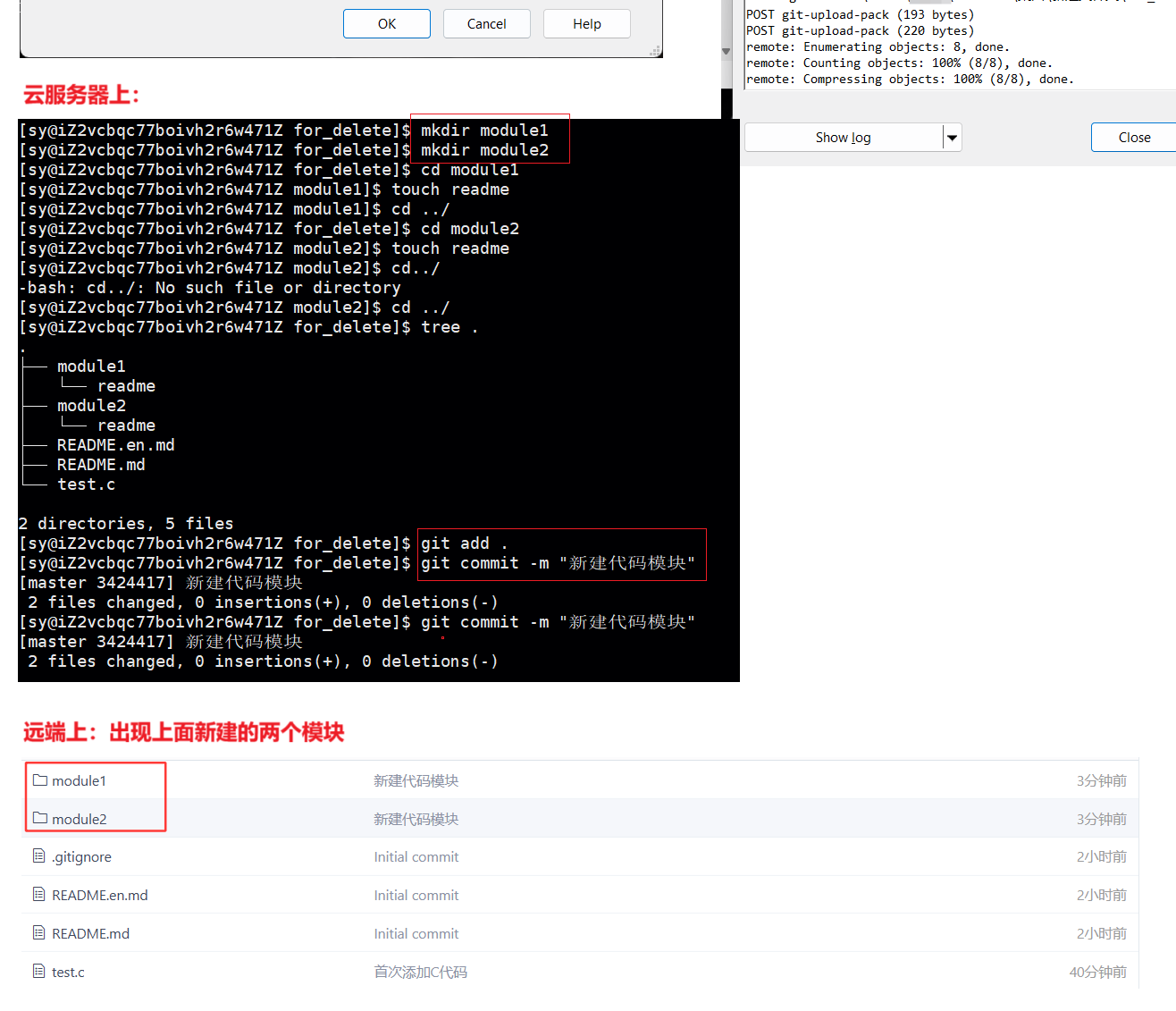Viewport: 1176px width, 1011px height.
Task: Click the README.en.md file icon
Action: pos(38,894)
